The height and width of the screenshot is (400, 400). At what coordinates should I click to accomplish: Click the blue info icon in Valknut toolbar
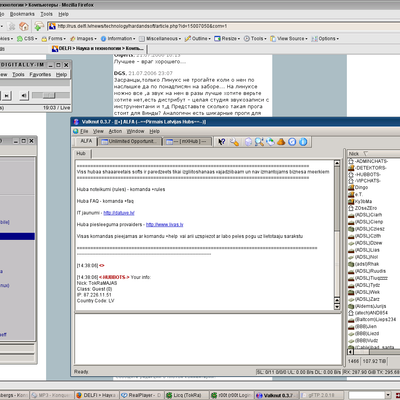(303, 142)
